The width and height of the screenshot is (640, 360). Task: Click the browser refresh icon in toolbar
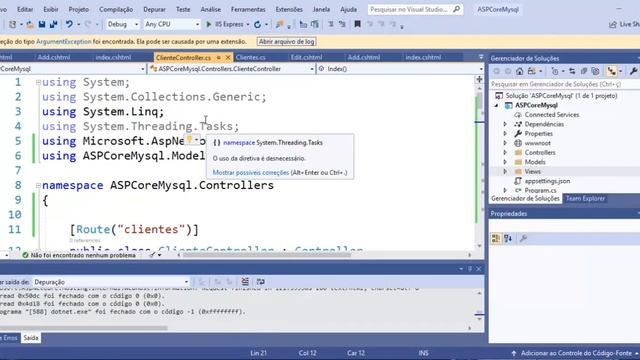click(257, 24)
